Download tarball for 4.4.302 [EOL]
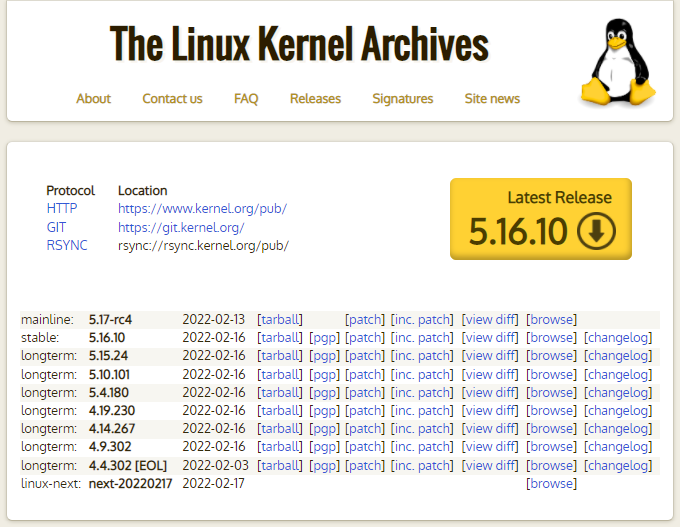Screen dimensions: 680x527 click(280, 465)
